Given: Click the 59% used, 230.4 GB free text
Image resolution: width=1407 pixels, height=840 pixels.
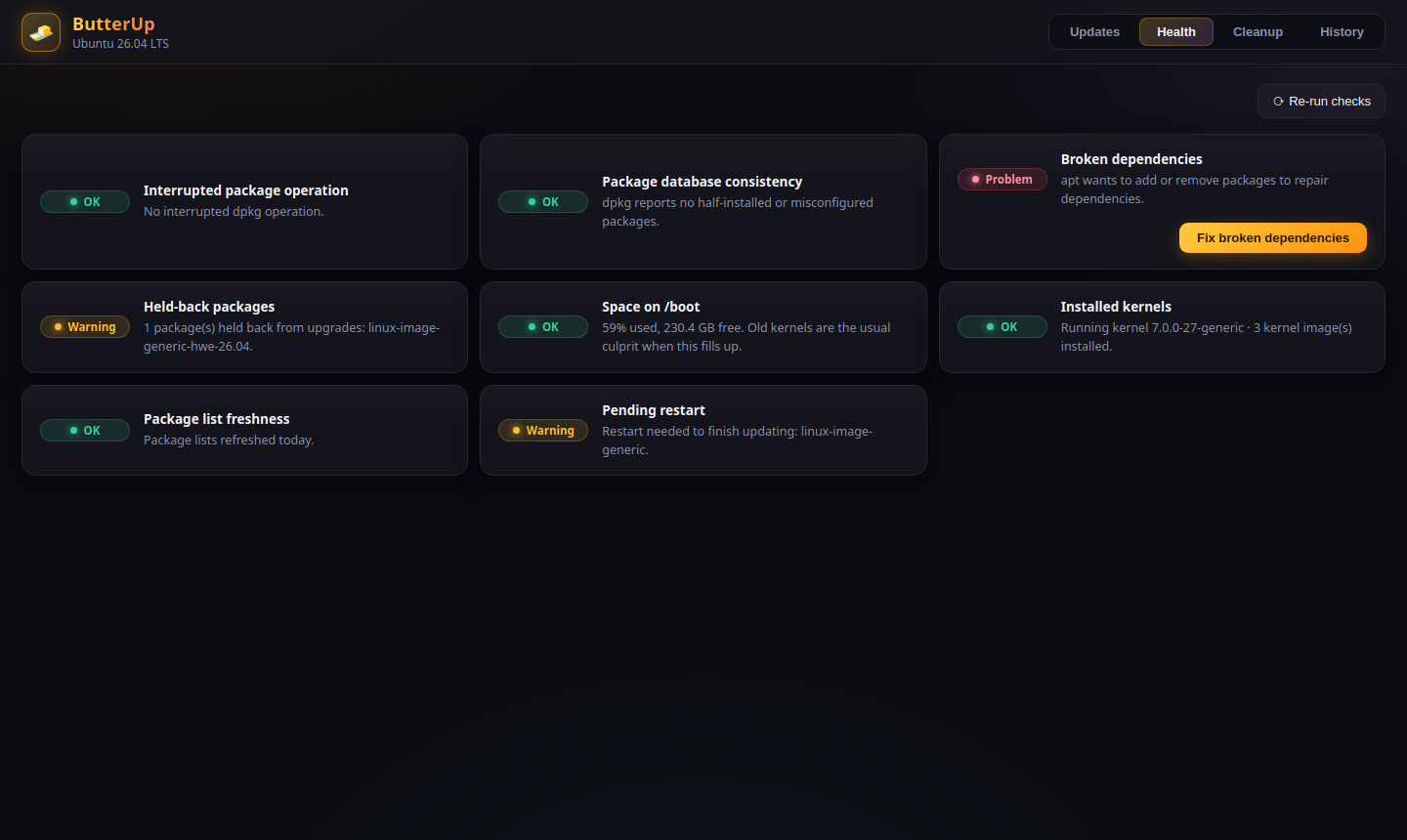Looking at the screenshot, I should (746, 337).
